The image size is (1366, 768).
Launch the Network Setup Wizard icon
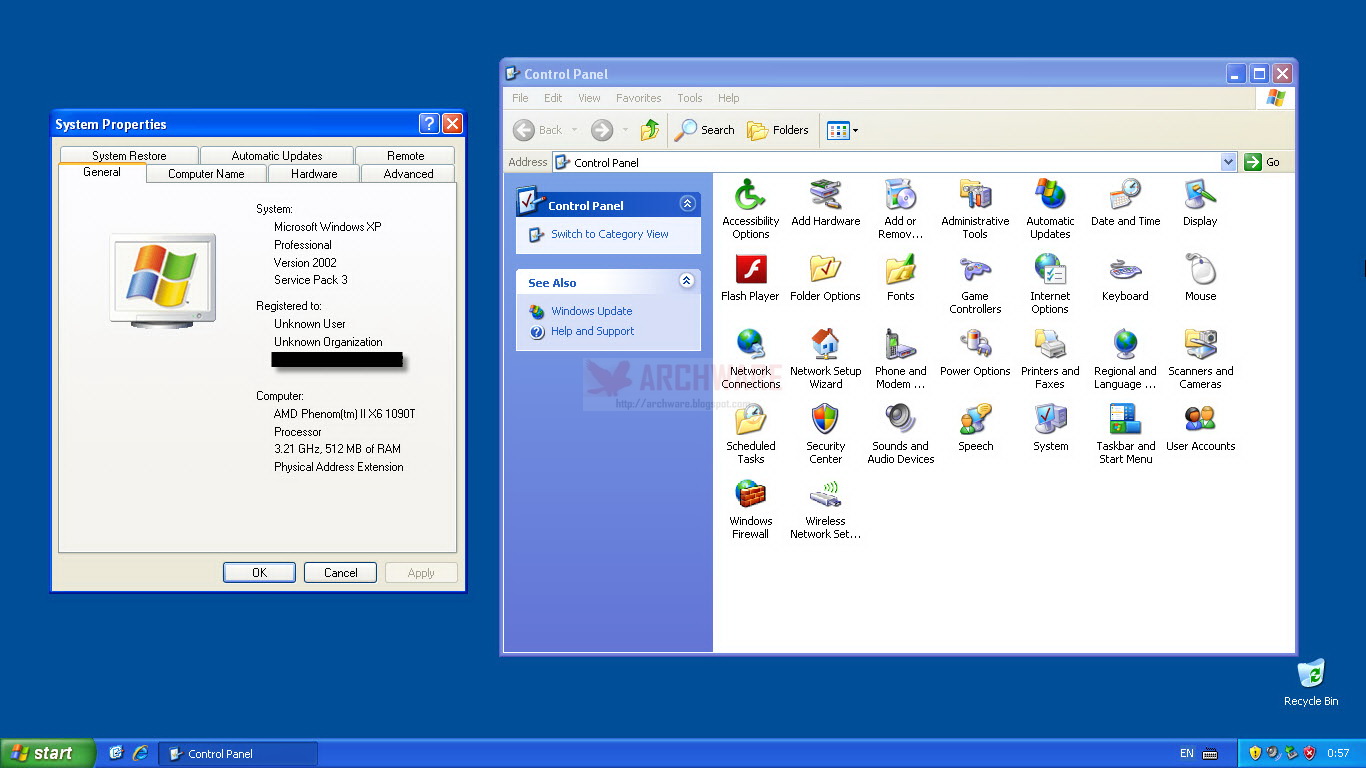(825, 358)
